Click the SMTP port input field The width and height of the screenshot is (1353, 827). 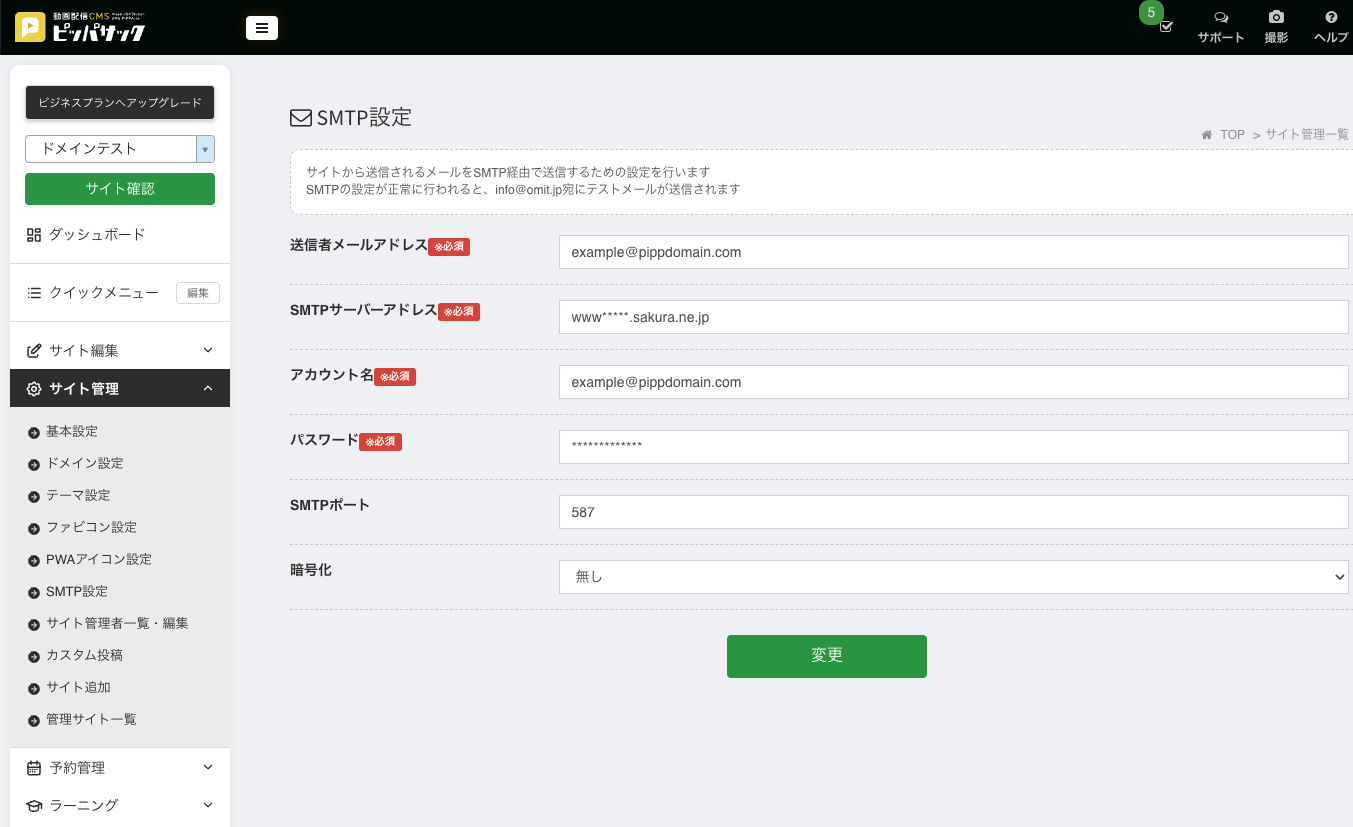tap(953, 512)
